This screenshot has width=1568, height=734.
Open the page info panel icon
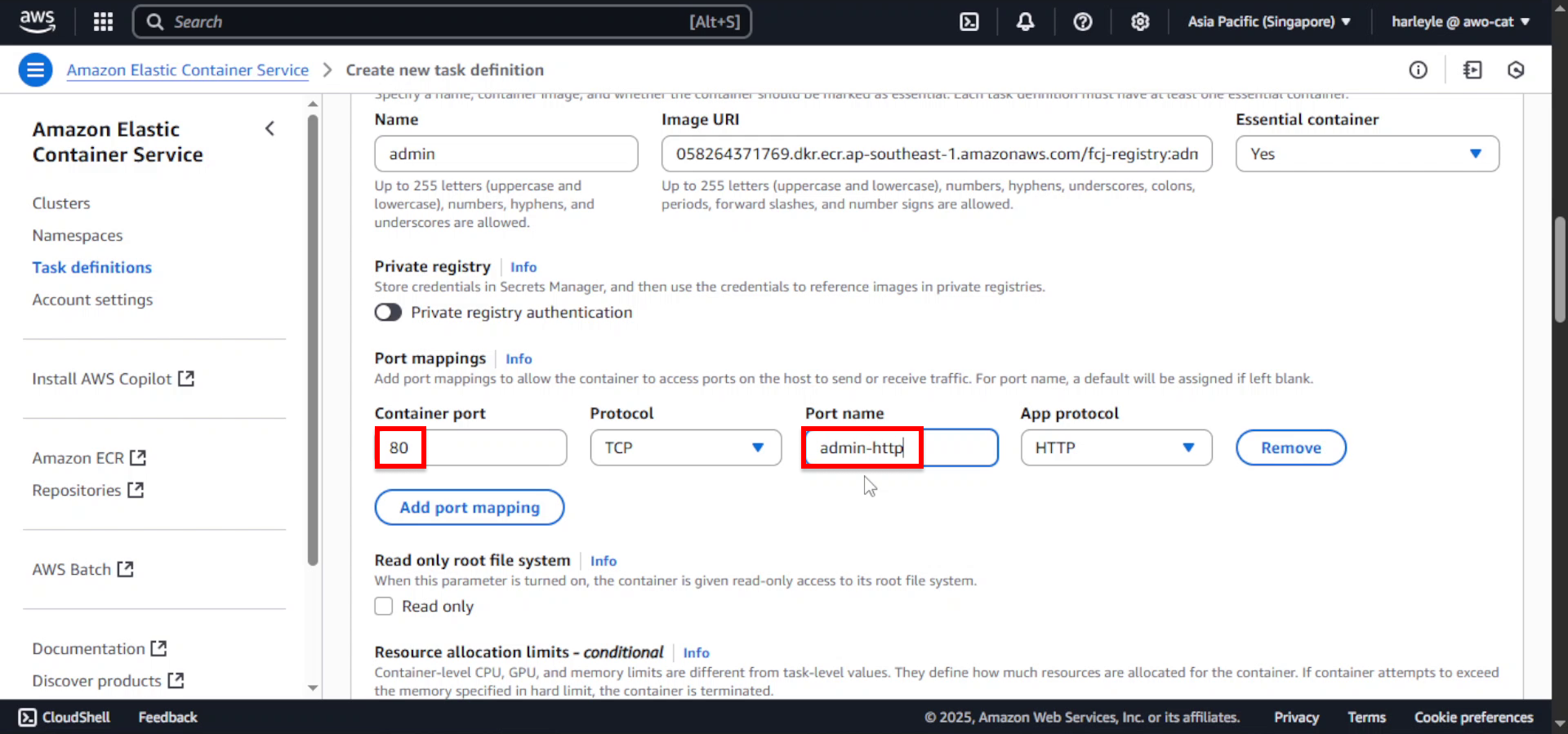(x=1419, y=70)
